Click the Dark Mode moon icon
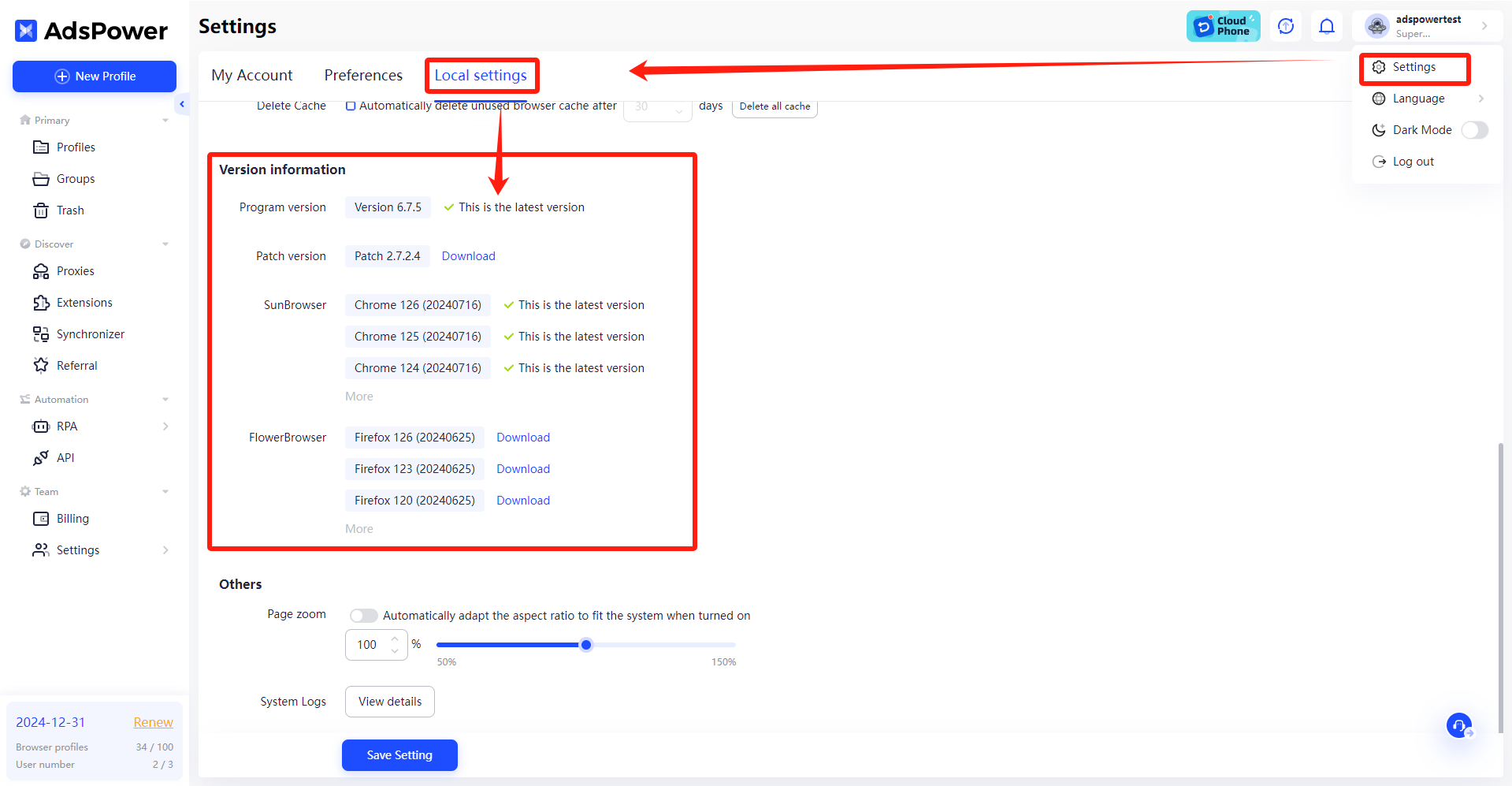Image resolution: width=1512 pixels, height=786 pixels. tap(1379, 130)
